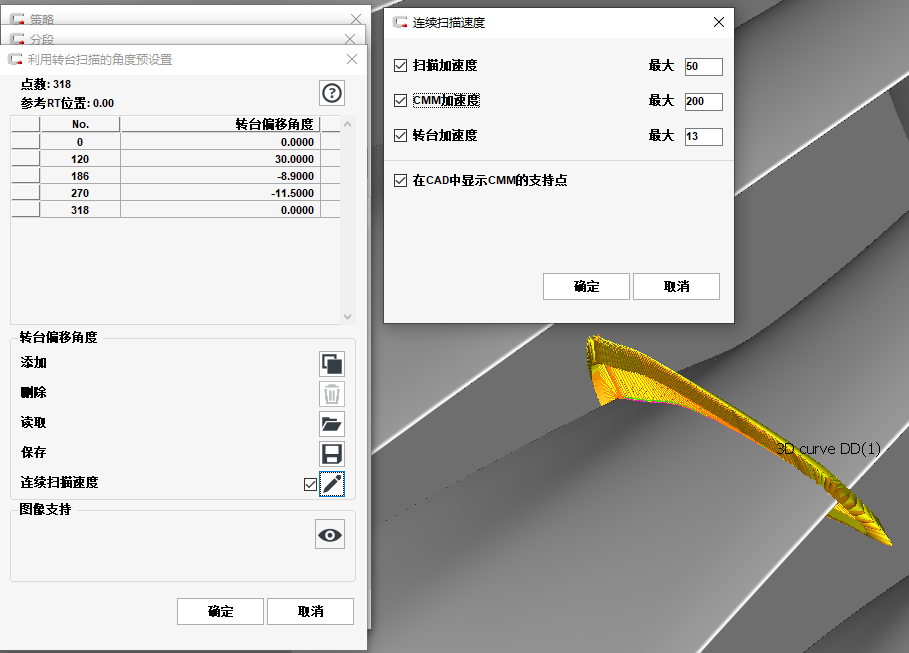The width and height of the screenshot is (909, 653).
Task: Toggle the 扫描加速度 checkbox
Action: pyautogui.click(x=399, y=66)
